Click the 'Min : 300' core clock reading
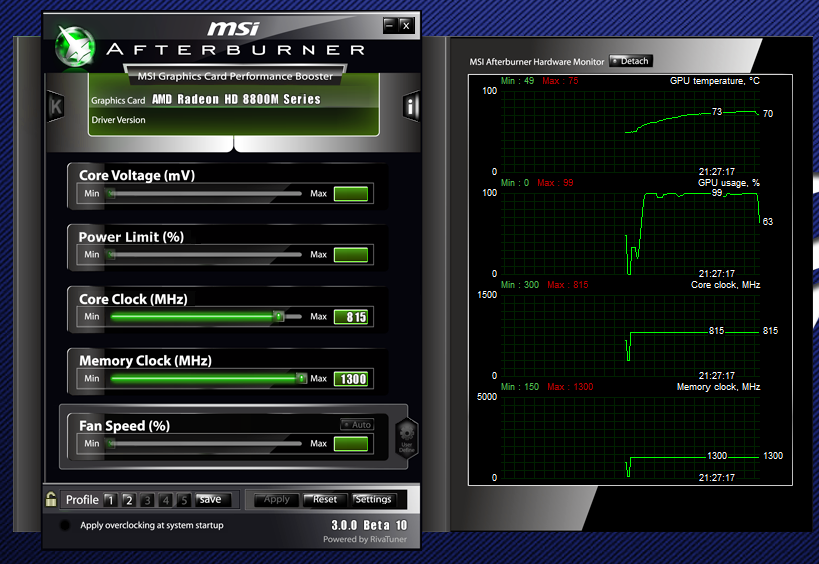 (x=520, y=285)
